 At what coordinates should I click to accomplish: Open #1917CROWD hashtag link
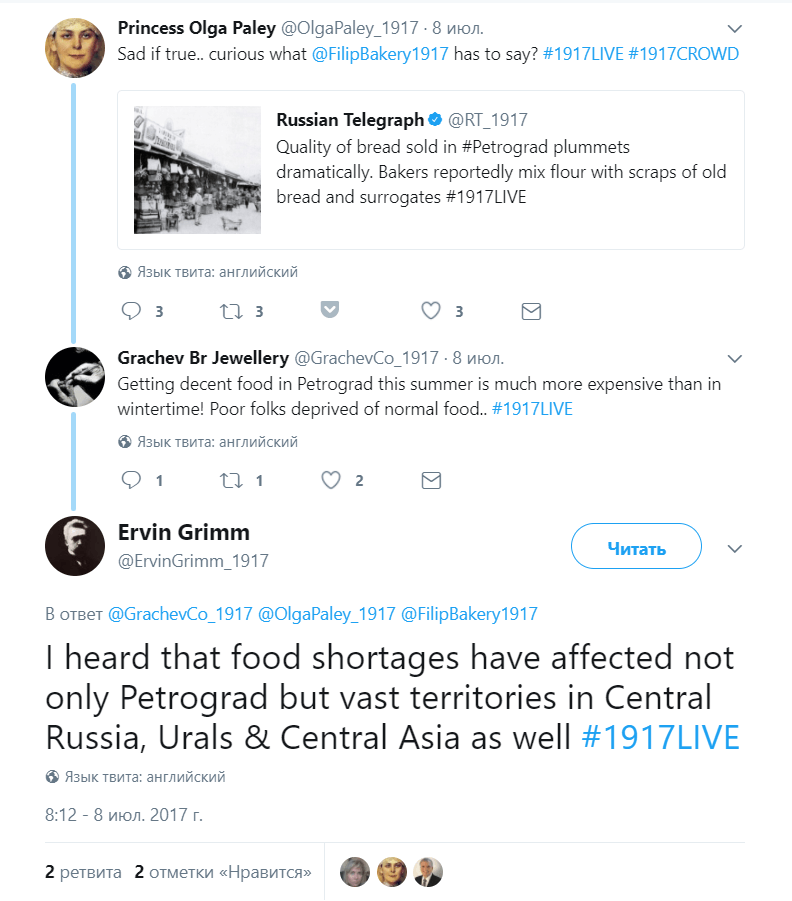click(x=683, y=54)
